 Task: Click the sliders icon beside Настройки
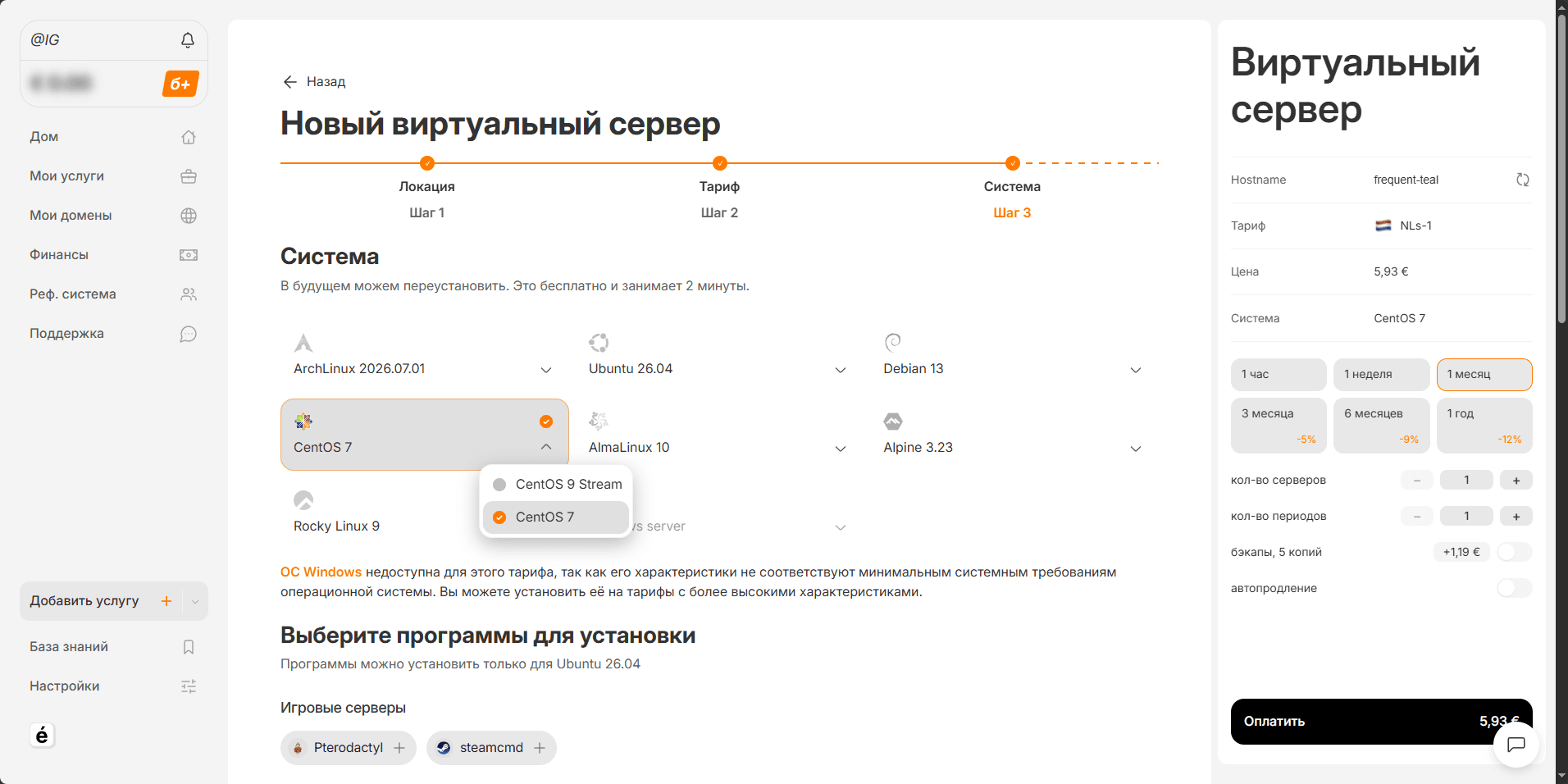tap(189, 686)
